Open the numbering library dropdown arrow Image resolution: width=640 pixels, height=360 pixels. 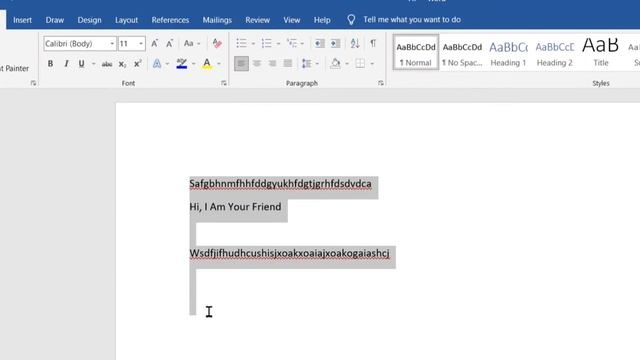tap(278, 43)
